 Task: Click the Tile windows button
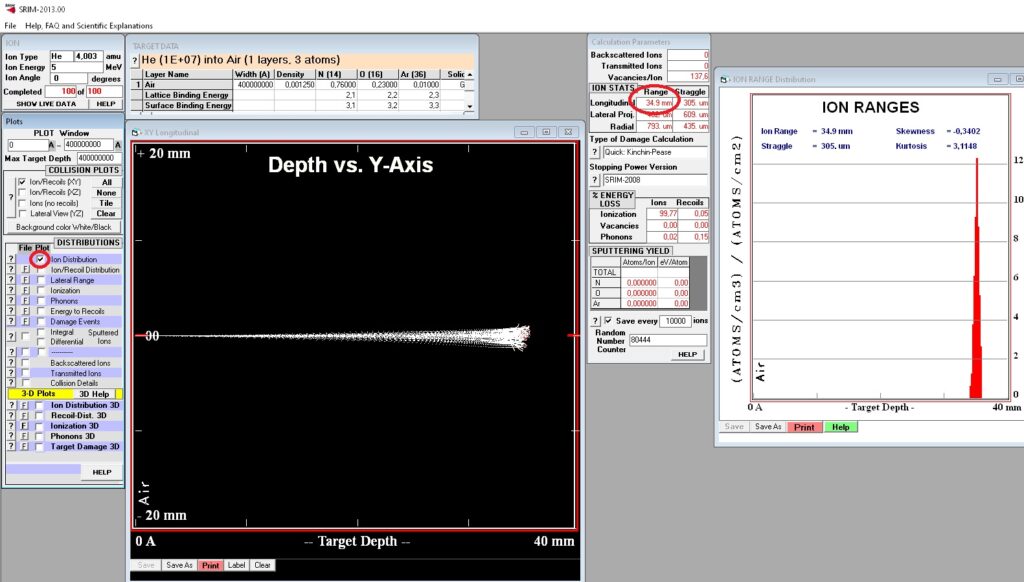click(x=106, y=203)
